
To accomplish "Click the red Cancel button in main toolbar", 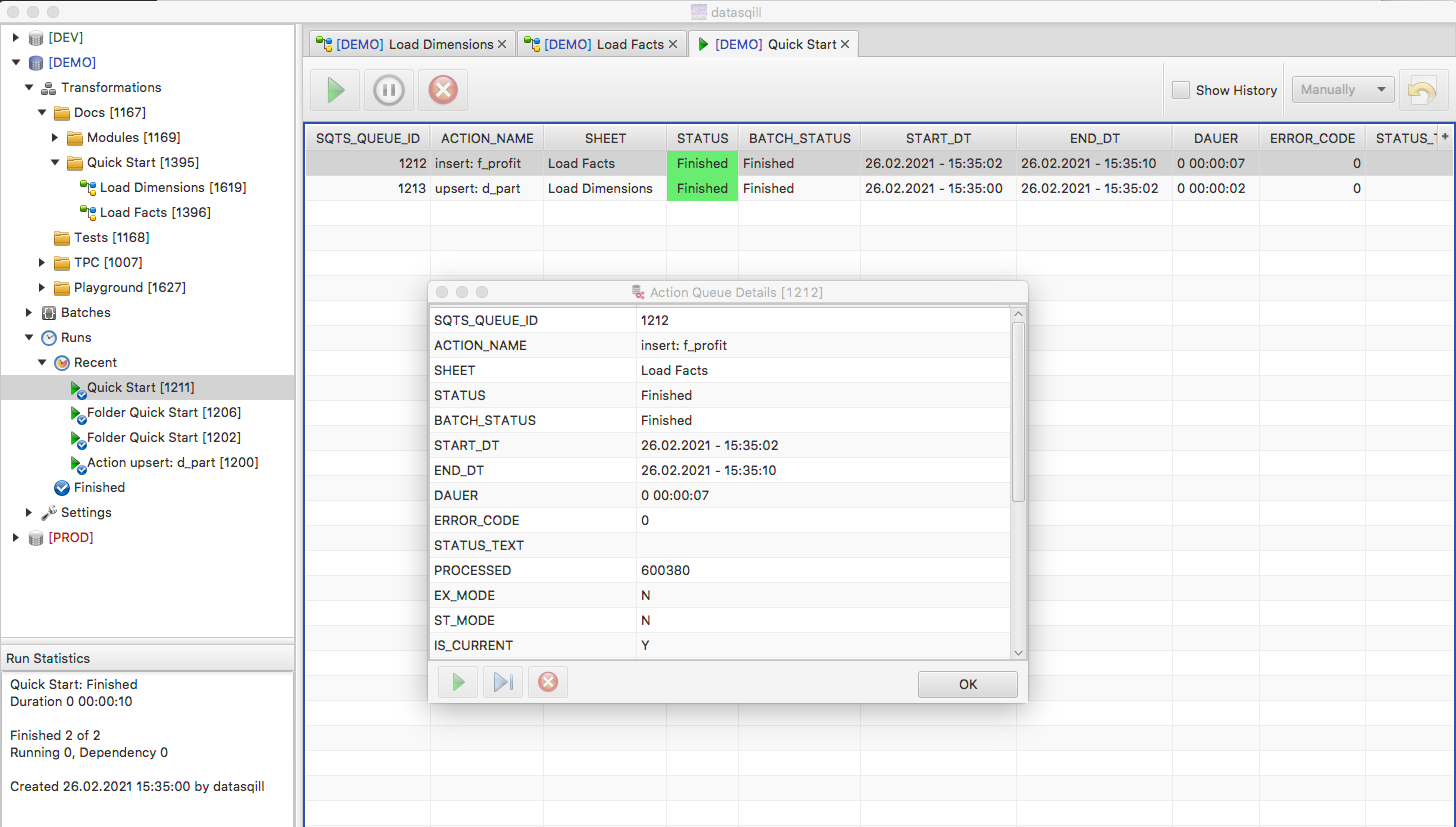I will [x=442, y=90].
